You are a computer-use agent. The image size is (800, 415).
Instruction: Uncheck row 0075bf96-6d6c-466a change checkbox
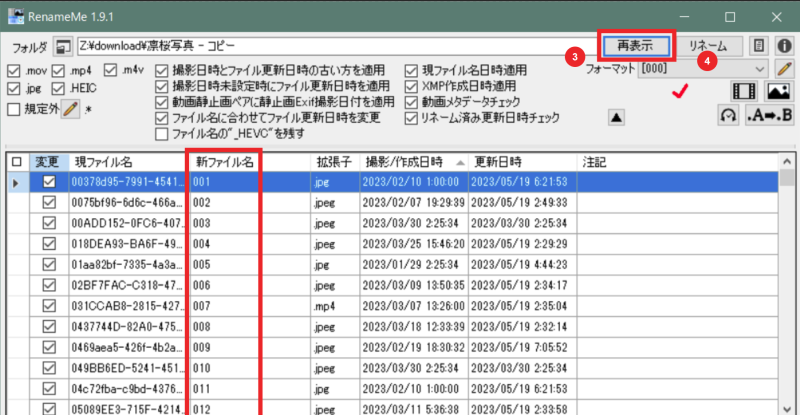click(49, 203)
